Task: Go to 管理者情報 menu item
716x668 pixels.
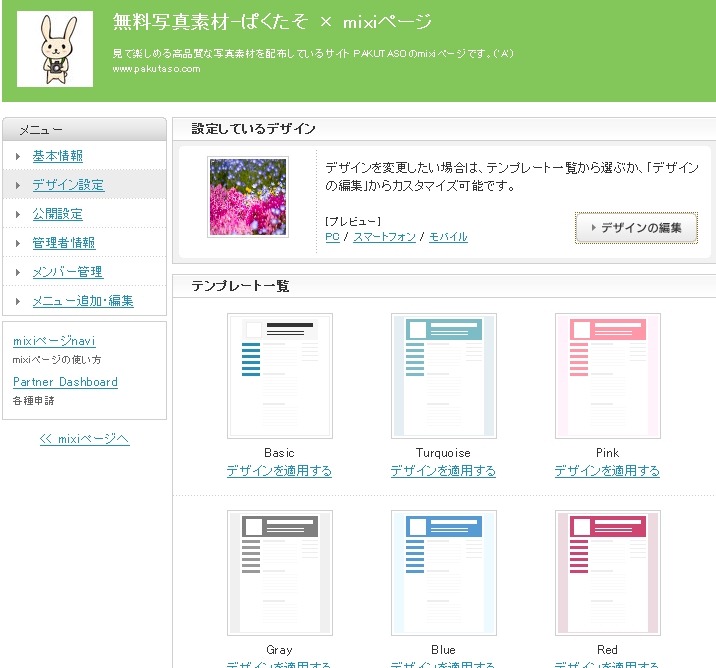Action: [x=63, y=243]
